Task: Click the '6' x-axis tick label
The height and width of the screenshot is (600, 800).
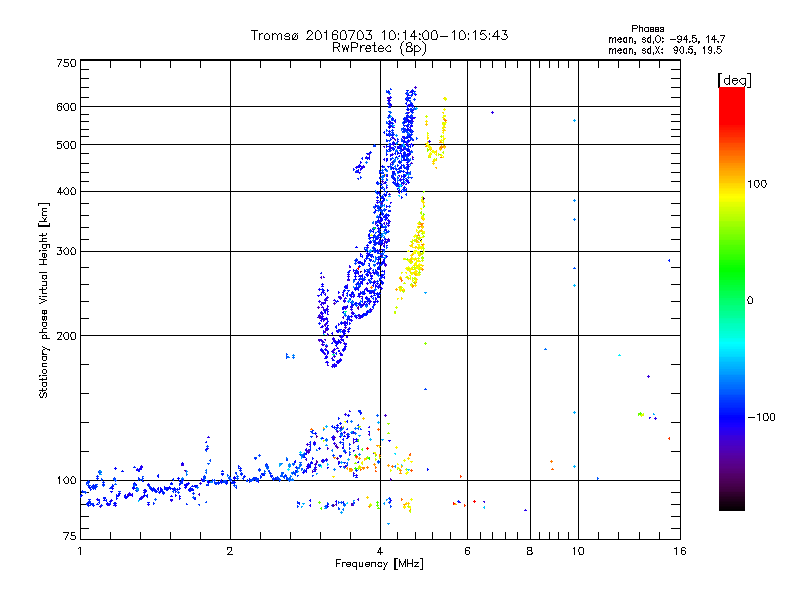Action: 467,551
